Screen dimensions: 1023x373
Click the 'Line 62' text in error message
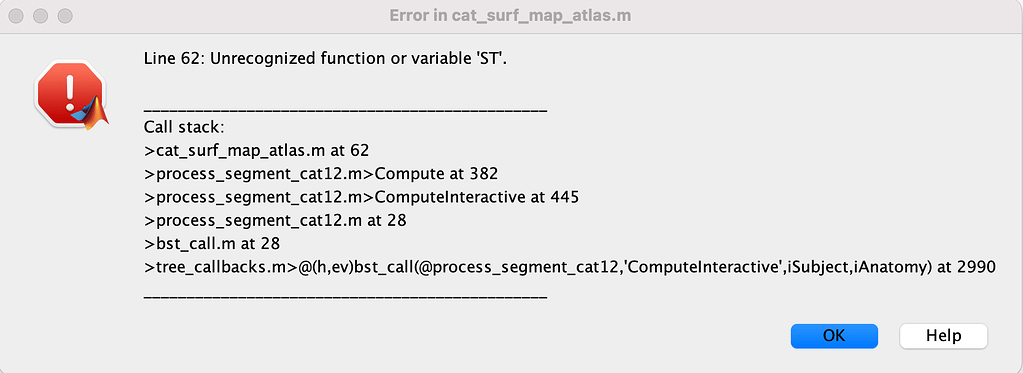tap(168, 59)
